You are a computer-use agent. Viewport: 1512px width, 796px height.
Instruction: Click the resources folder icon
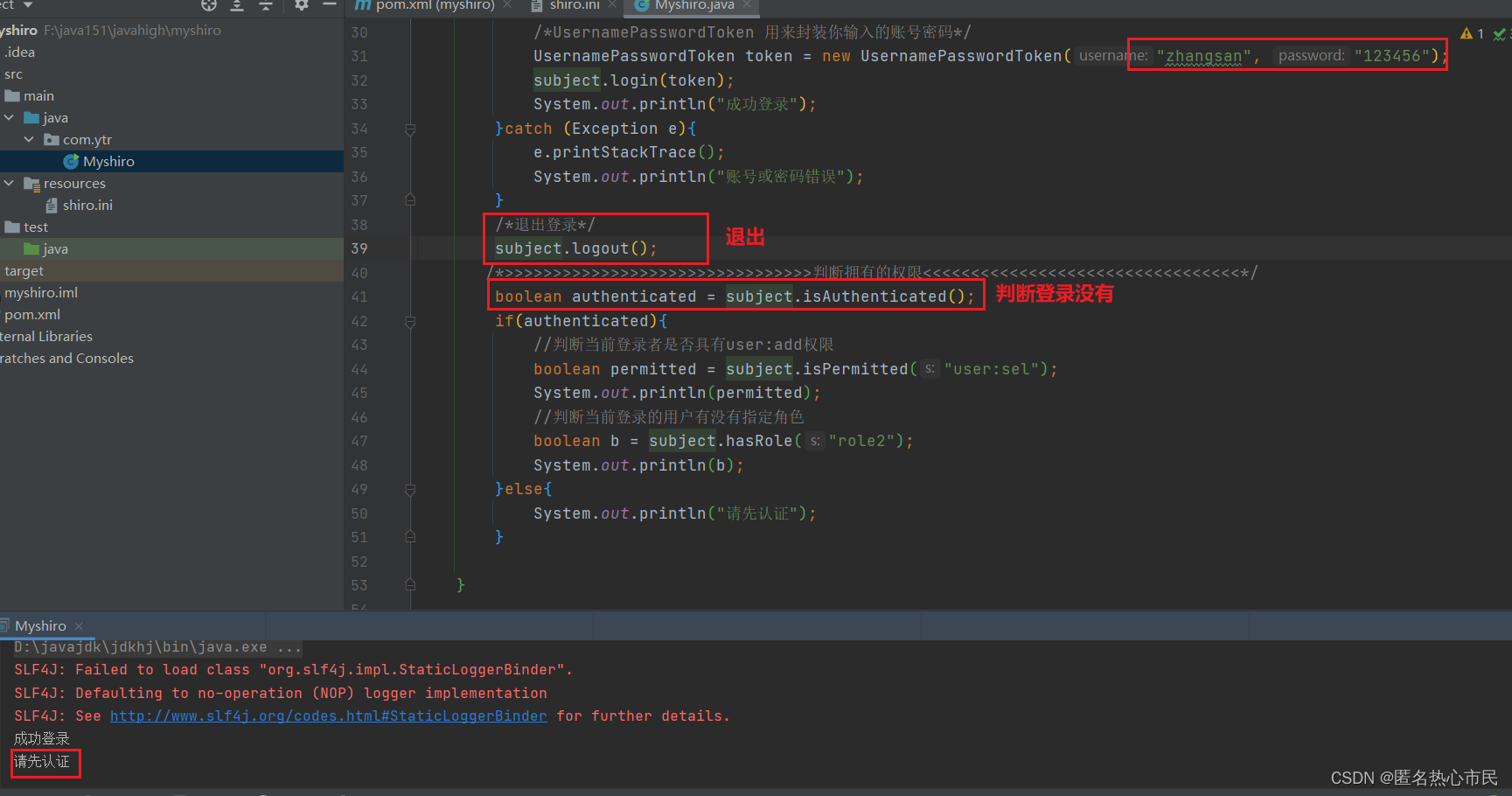click(32, 184)
